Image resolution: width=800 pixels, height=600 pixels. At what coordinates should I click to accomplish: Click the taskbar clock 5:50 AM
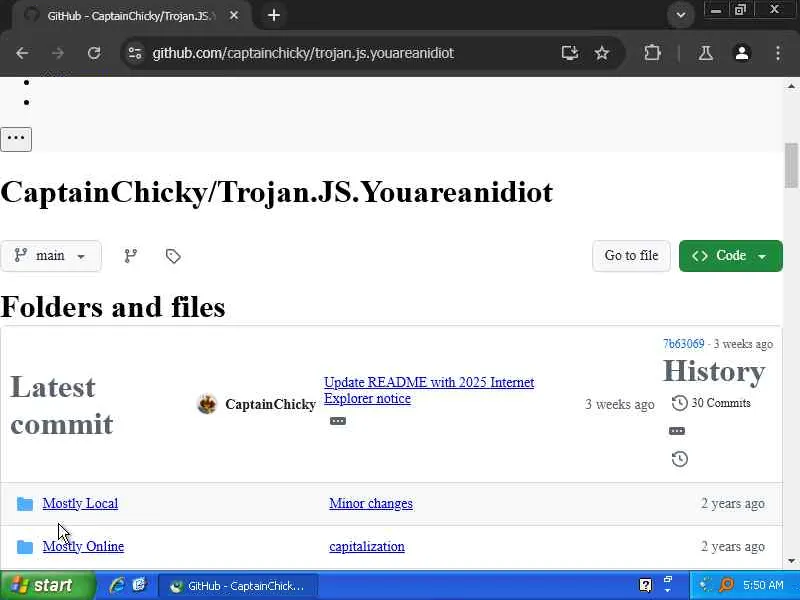click(x=763, y=585)
